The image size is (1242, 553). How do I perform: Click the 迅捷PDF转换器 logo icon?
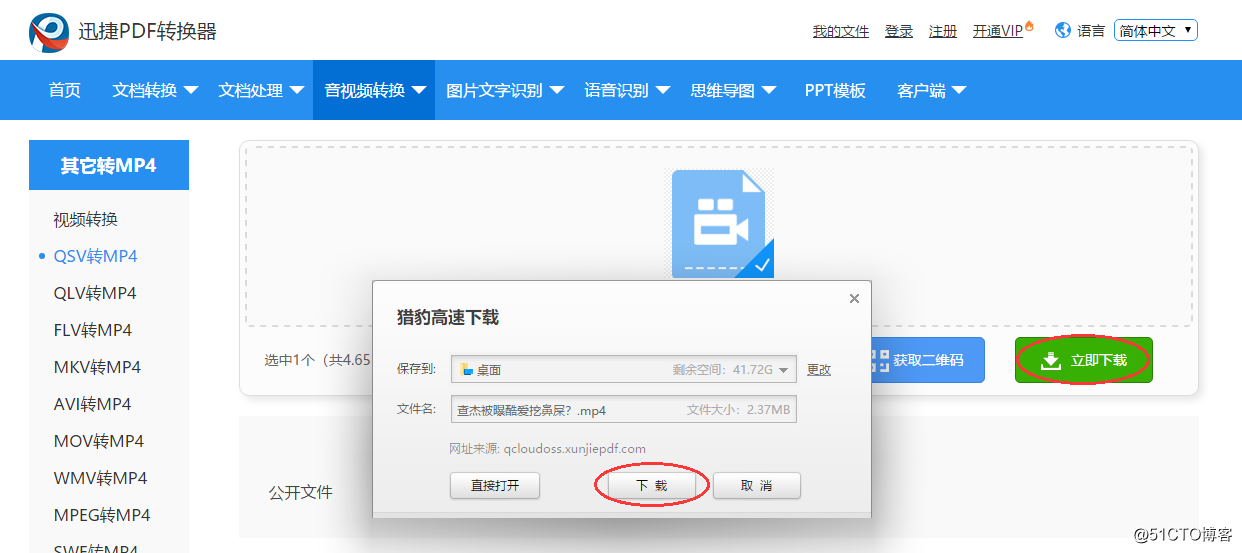pos(49,32)
